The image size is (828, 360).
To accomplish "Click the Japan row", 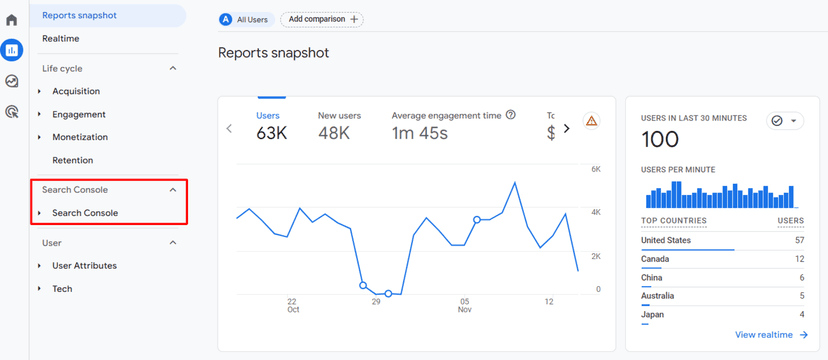I will (722, 315).
